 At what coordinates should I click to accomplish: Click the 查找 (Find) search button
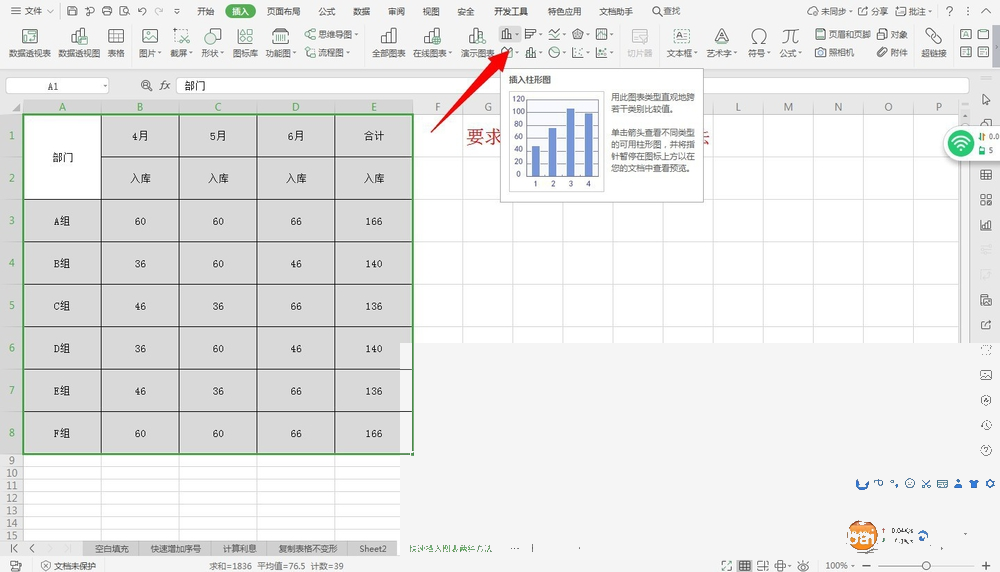click(x=666, y=11)
